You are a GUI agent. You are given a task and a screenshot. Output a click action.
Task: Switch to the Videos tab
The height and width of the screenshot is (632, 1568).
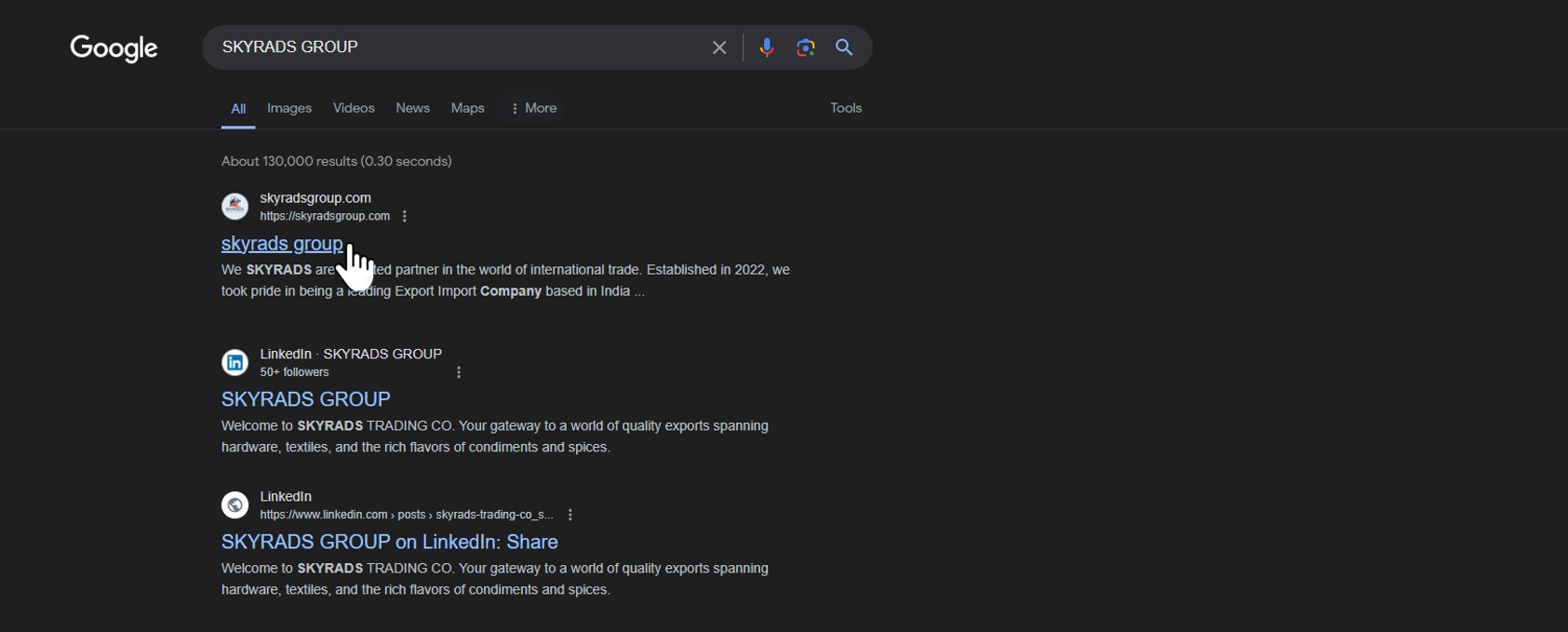(x=354, y=108)
